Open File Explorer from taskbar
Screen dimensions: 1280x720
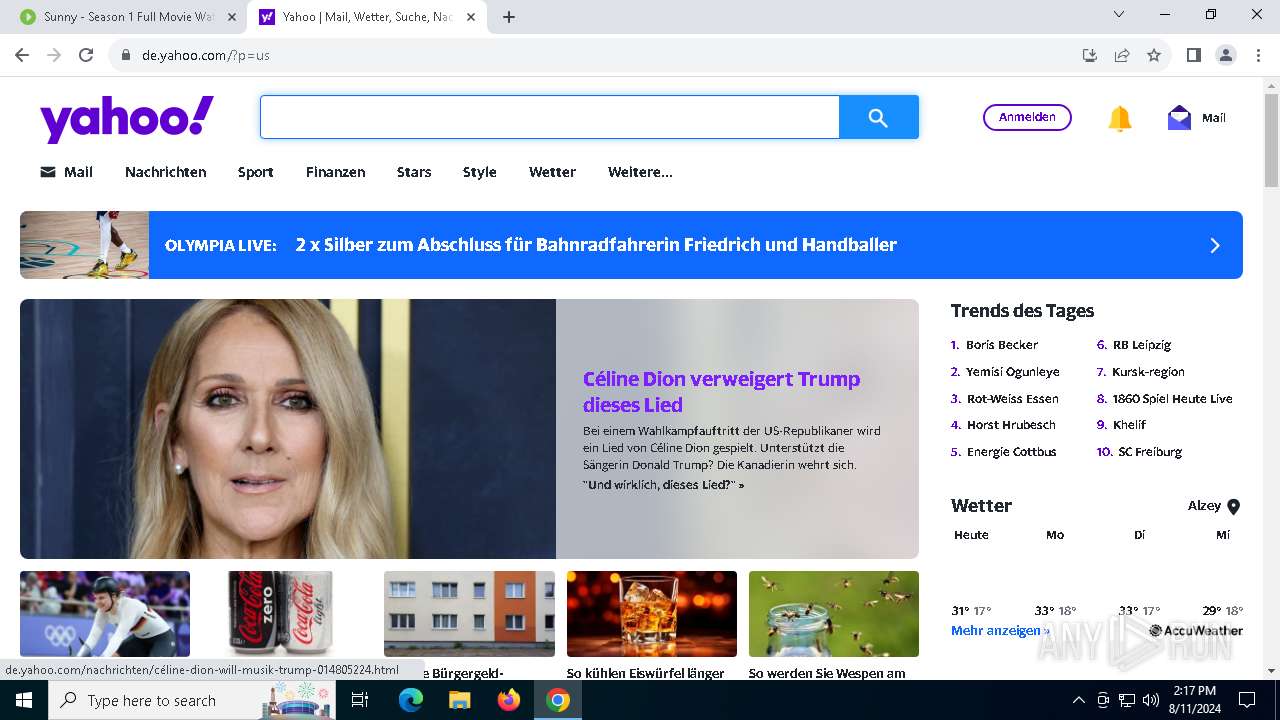pos(460,700)
